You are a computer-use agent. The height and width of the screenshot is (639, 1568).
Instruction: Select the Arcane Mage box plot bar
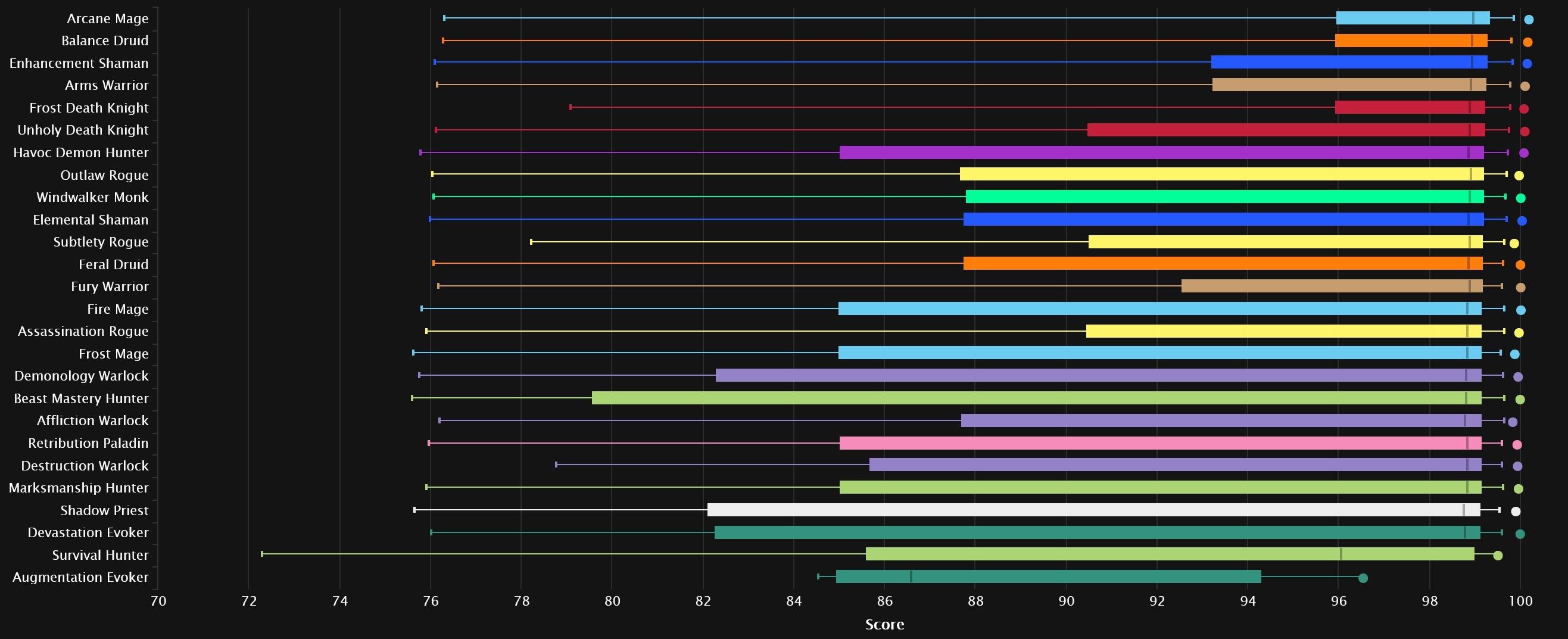[1413, 18]
